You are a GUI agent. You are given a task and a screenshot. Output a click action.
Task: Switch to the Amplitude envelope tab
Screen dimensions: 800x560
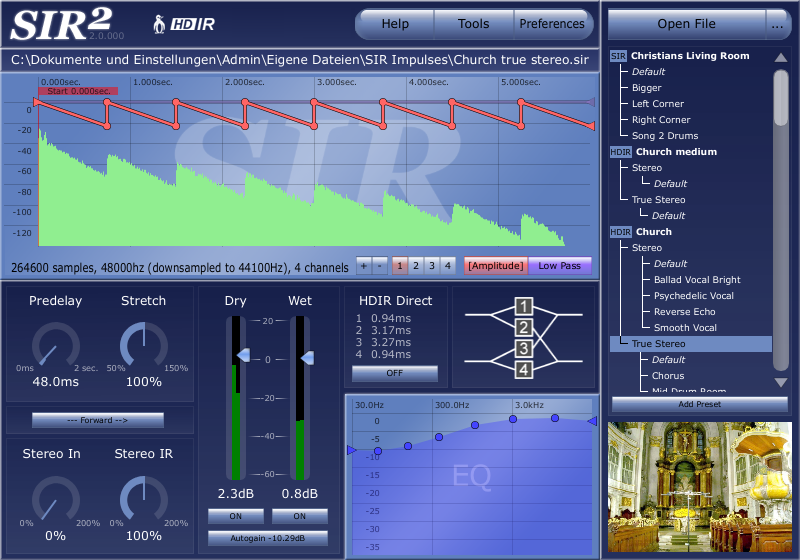496,266
